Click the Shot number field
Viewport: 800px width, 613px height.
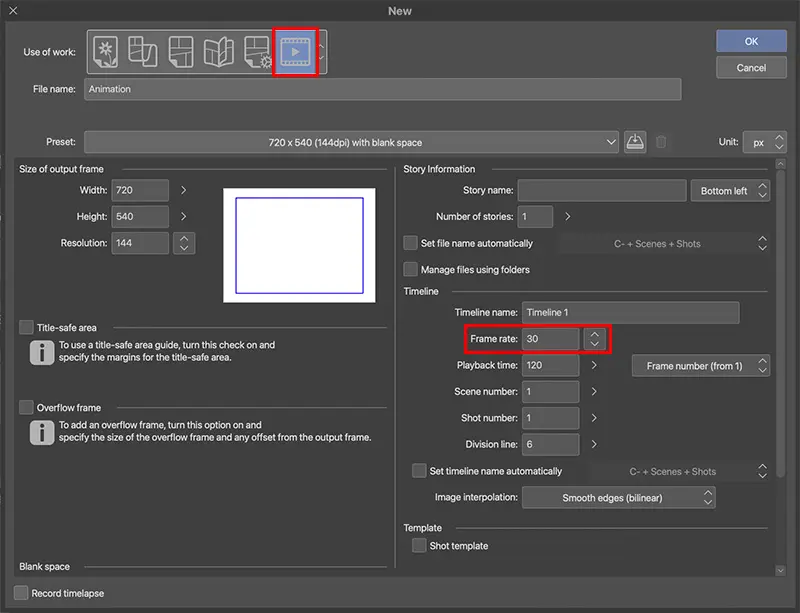pos(551,418)
